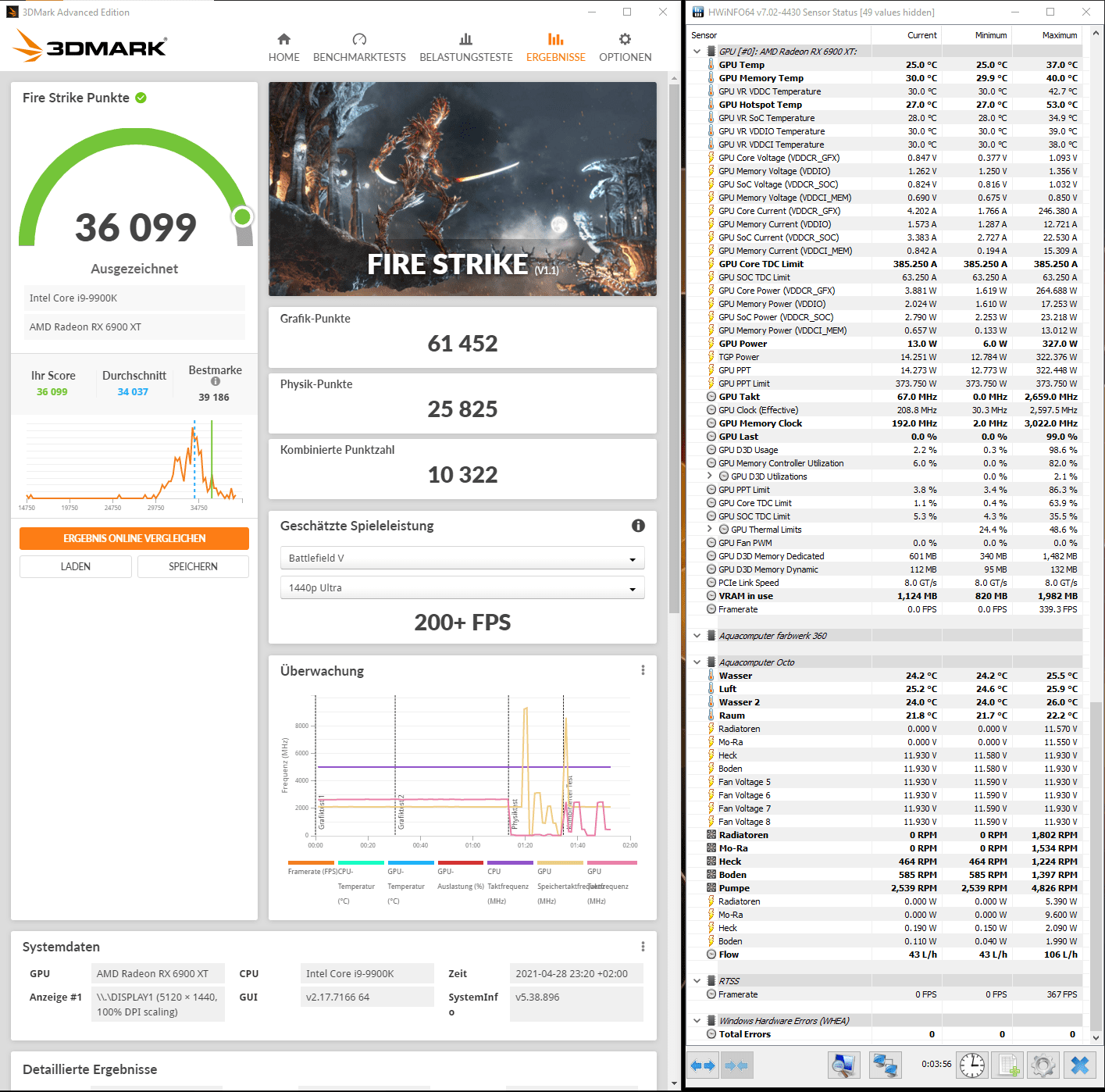1105x1092 pixels.
Task: Click the SPEICHERN button
Action: [193, 566]
